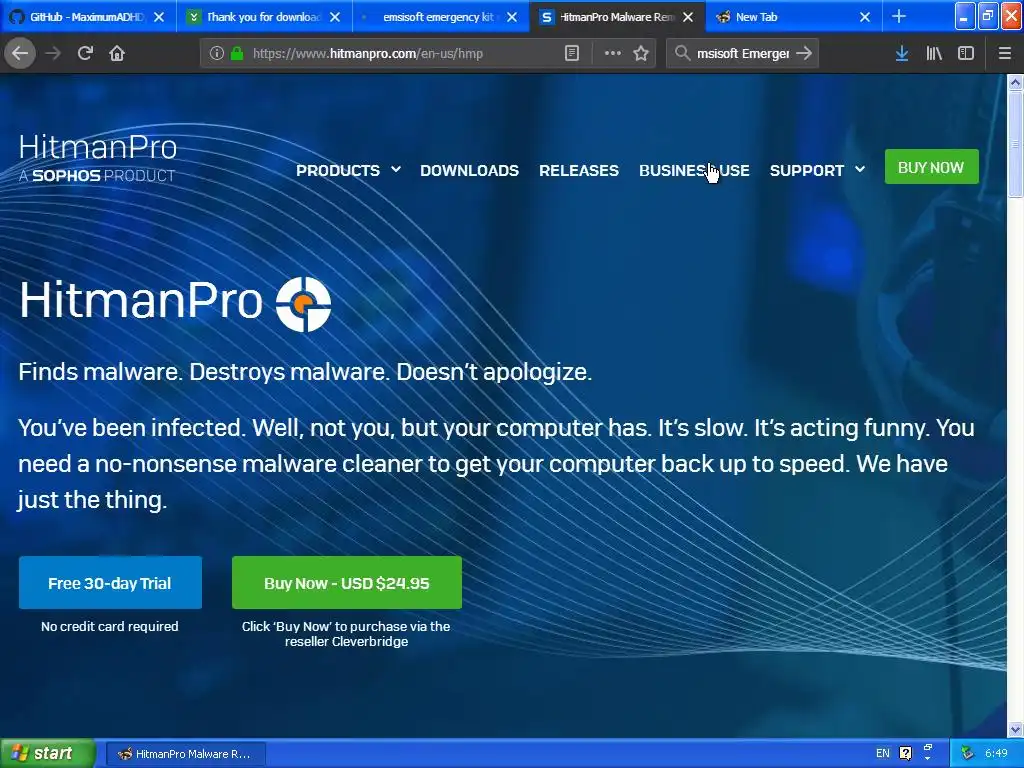The height and width of the screenshot is (768, 1024).
Task: Click the No credit card required text
Action: (x=110, y=626)
